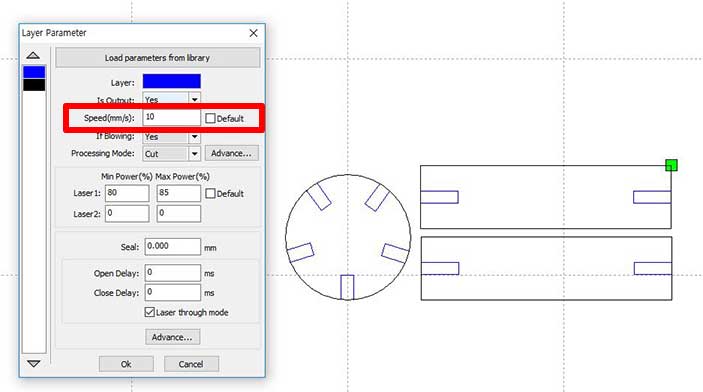Close the Layer Parameter dialog

point(253,33)
